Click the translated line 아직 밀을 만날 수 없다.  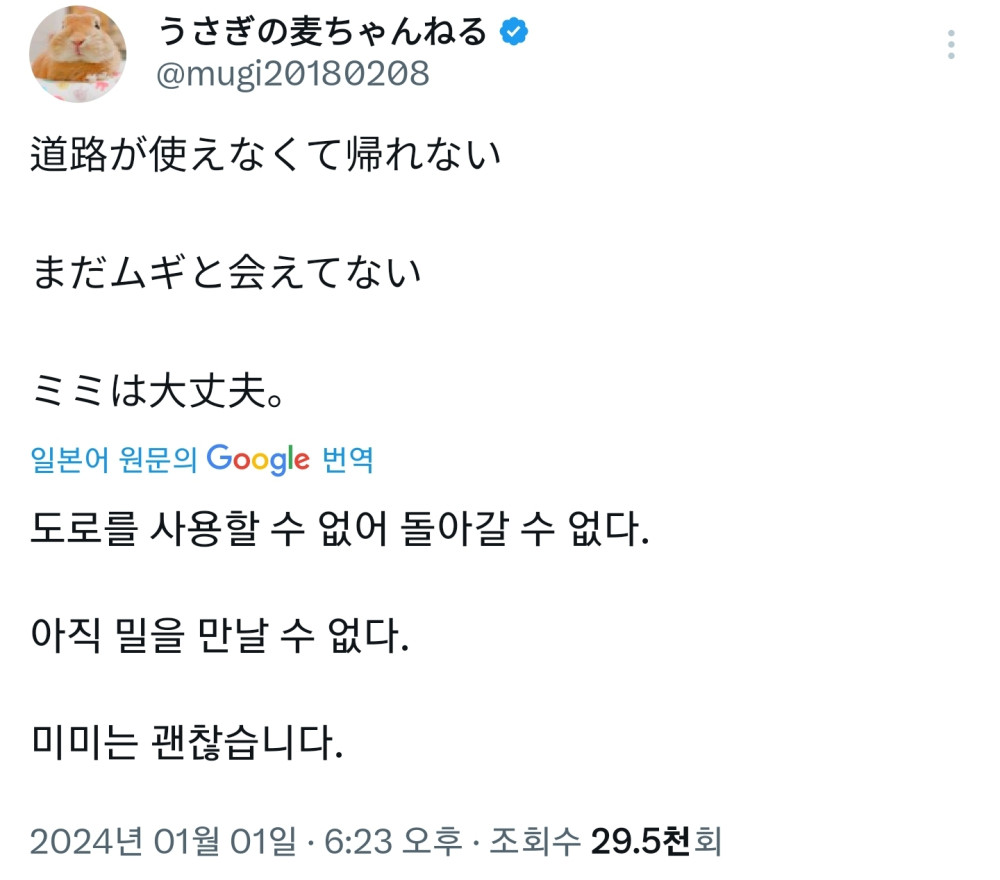click(x=220, y=636)
